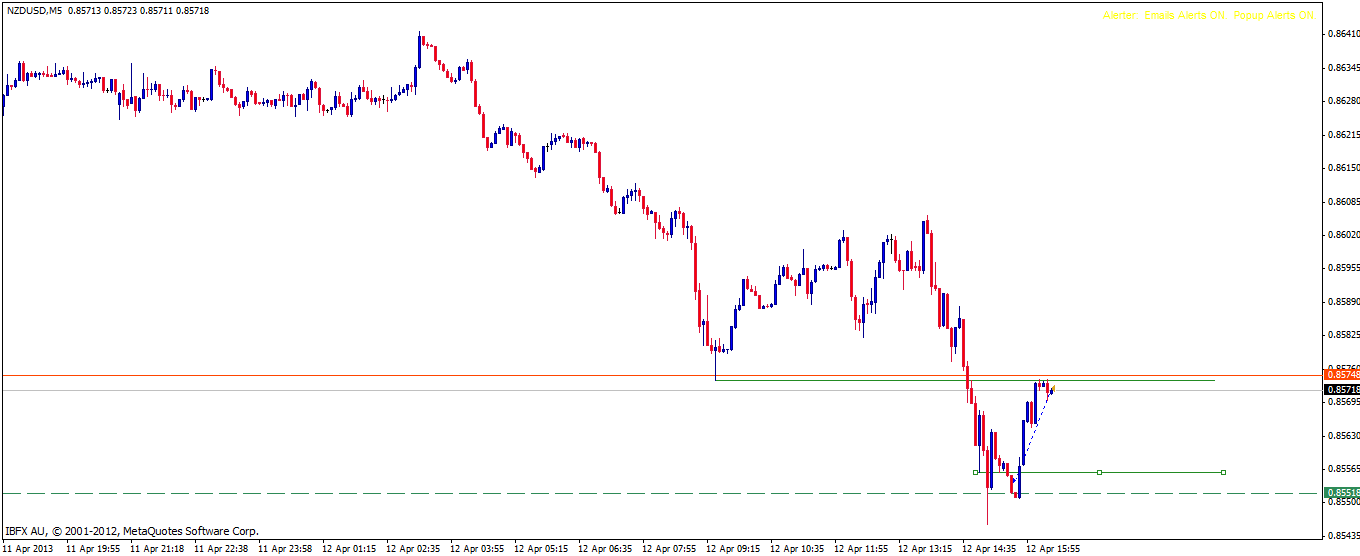
Task: Click the green 0.8551 price label
Action: click(x=1341, y=493)
